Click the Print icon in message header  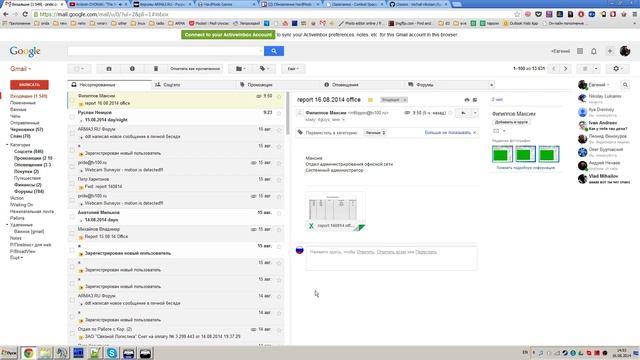coord(467,100)
